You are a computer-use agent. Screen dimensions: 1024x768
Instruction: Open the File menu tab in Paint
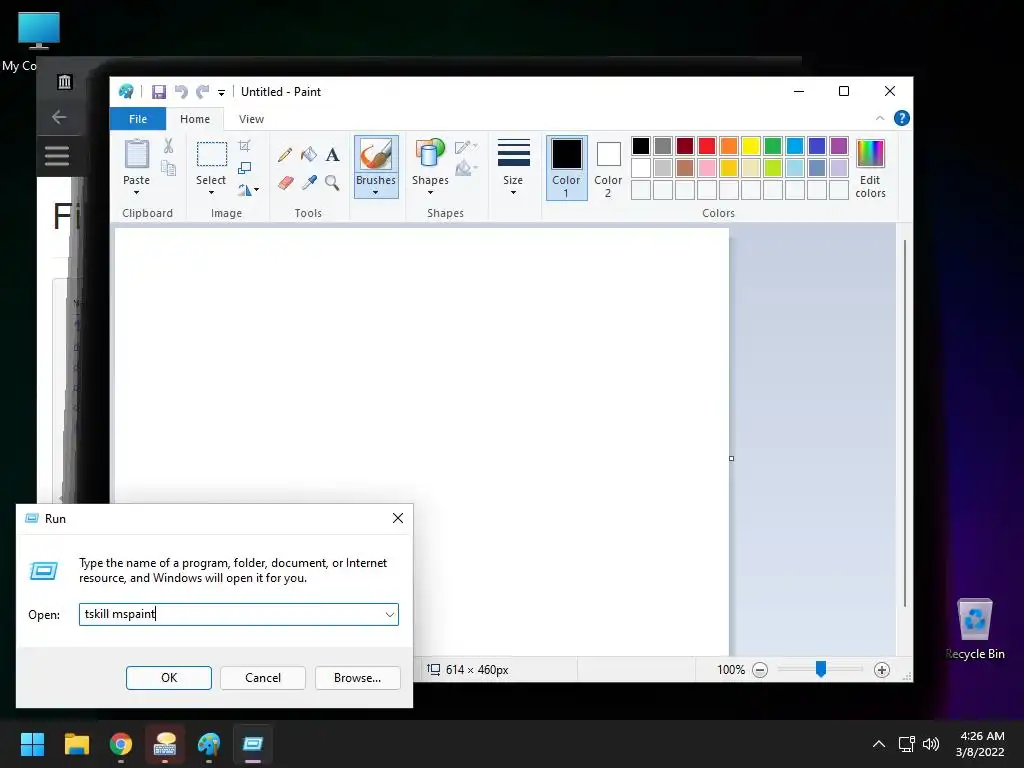[138, 119]
